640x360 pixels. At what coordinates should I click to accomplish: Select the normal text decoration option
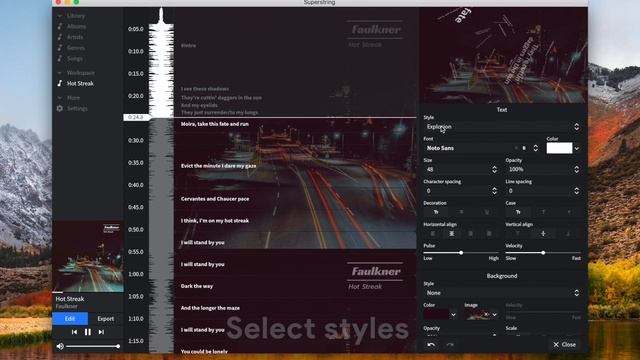(436, 212)
